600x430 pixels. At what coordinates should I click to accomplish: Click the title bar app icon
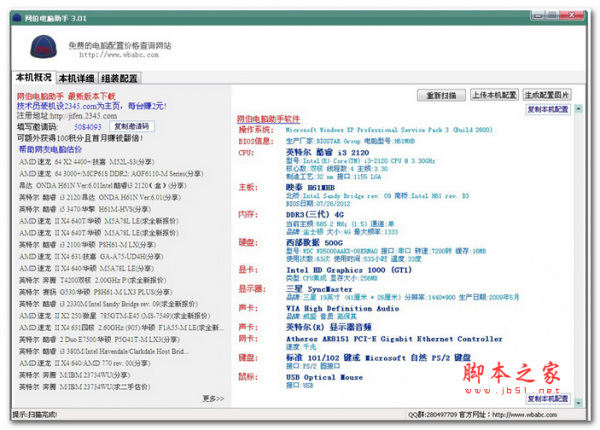coord(17,18)
